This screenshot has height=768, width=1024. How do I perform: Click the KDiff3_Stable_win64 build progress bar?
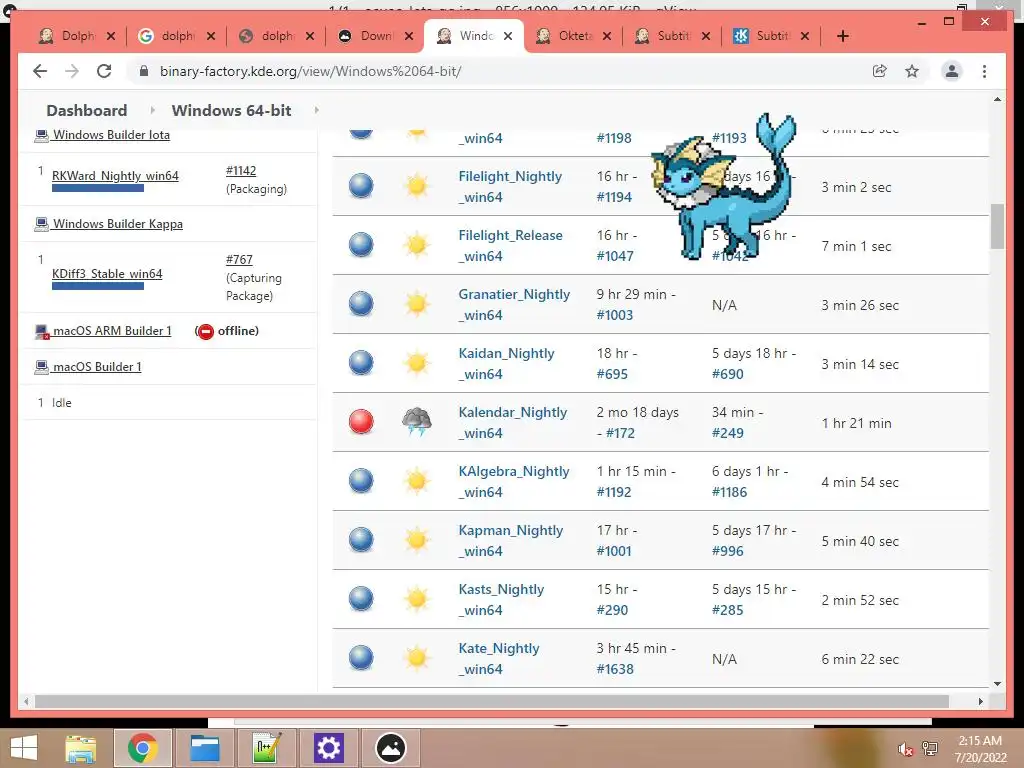(x=98, y=286)
